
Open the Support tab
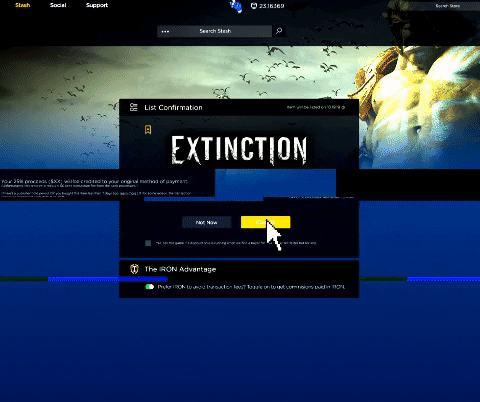pos(97,5)
